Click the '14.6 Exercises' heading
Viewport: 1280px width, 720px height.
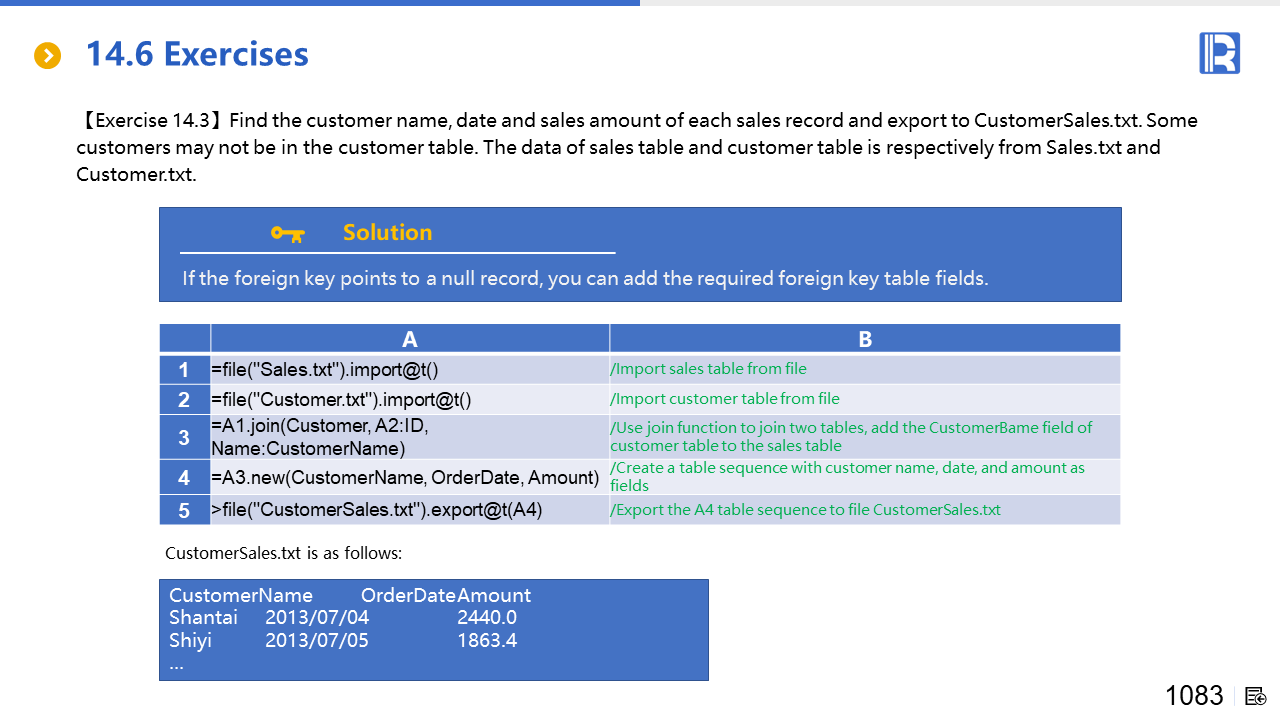[x=197, y=54]
